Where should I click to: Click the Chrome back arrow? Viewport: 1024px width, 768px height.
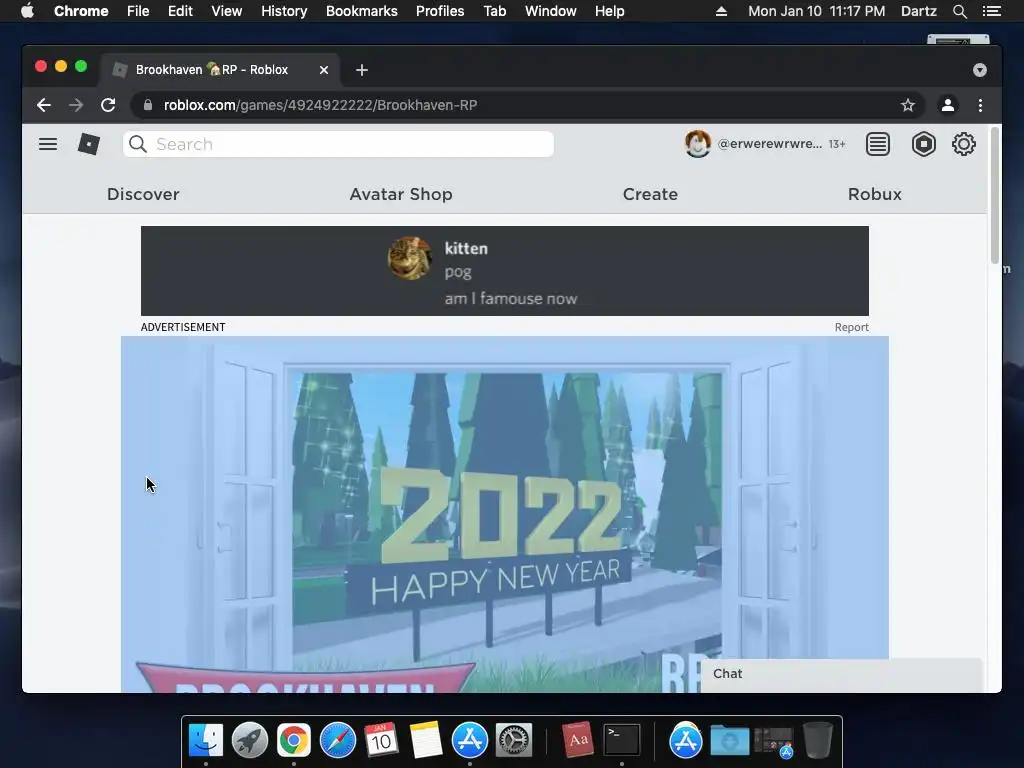[44, 105]
